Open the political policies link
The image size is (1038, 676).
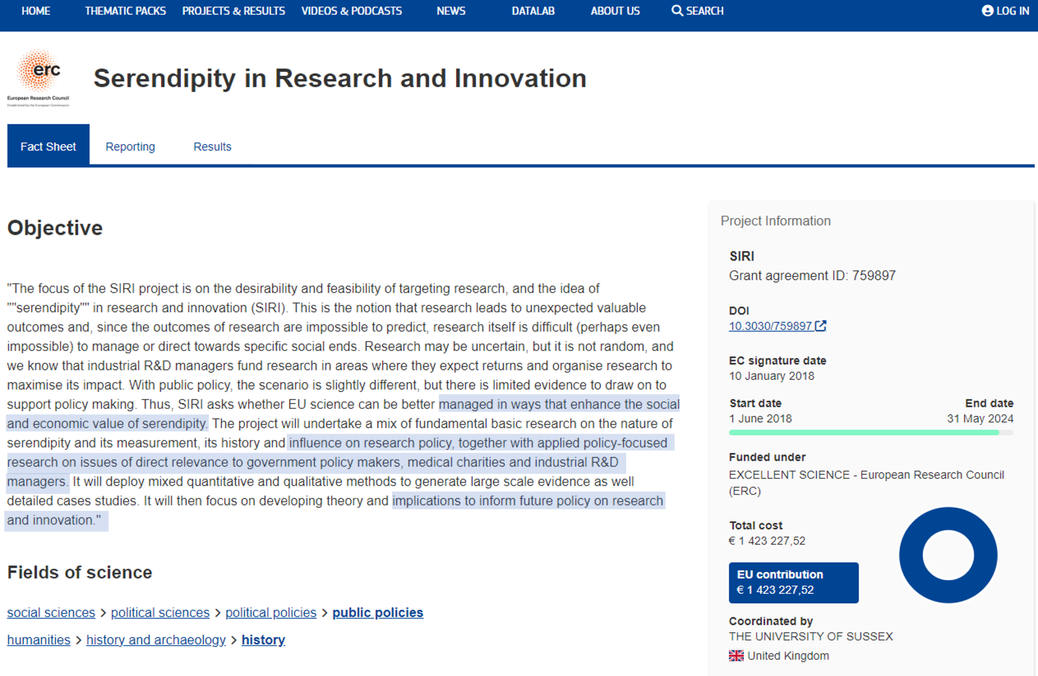(x=271, y=612)
